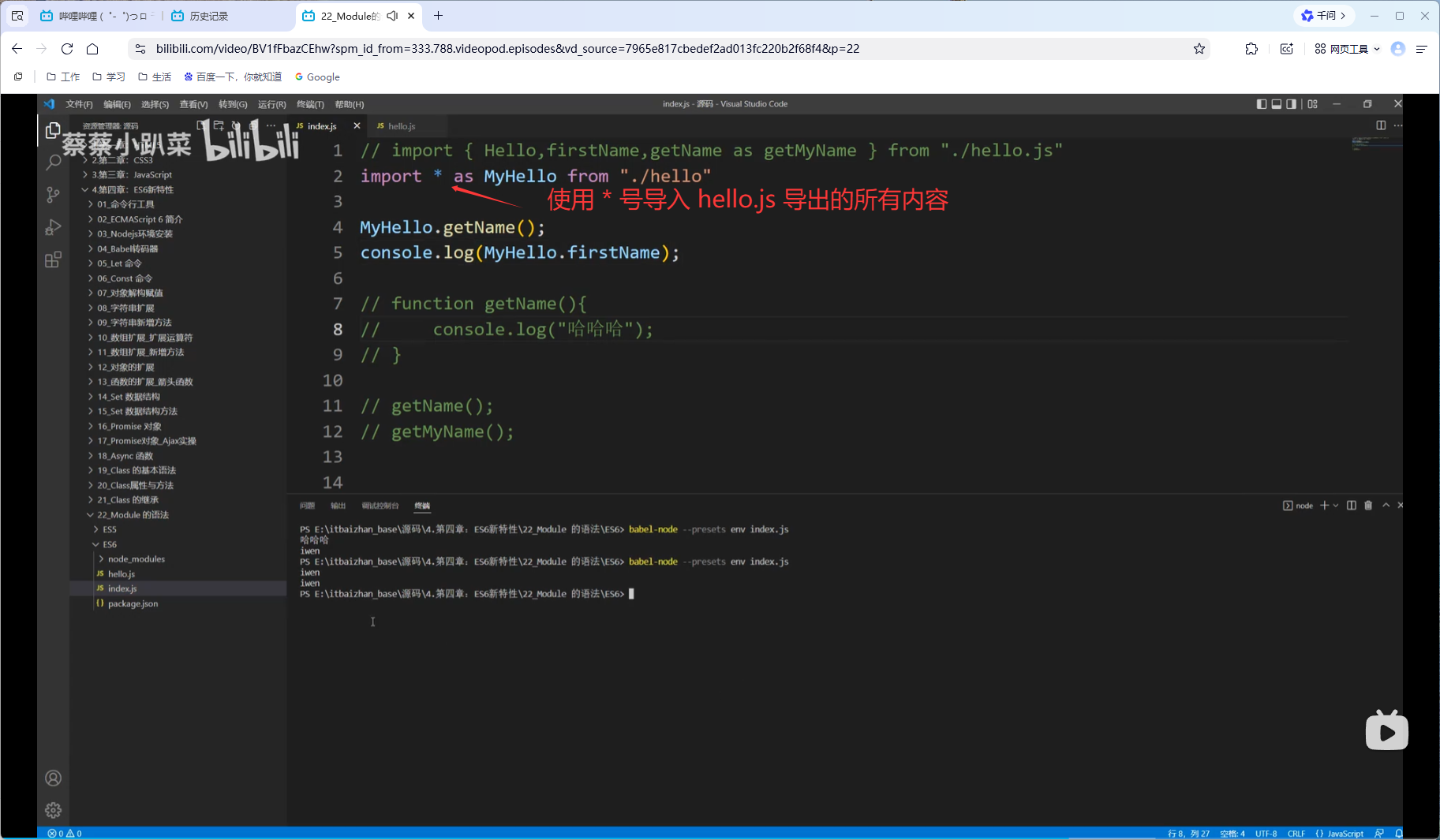Open the Run and Debug view icon
The image size is (1440, 840).
(53, 227)
